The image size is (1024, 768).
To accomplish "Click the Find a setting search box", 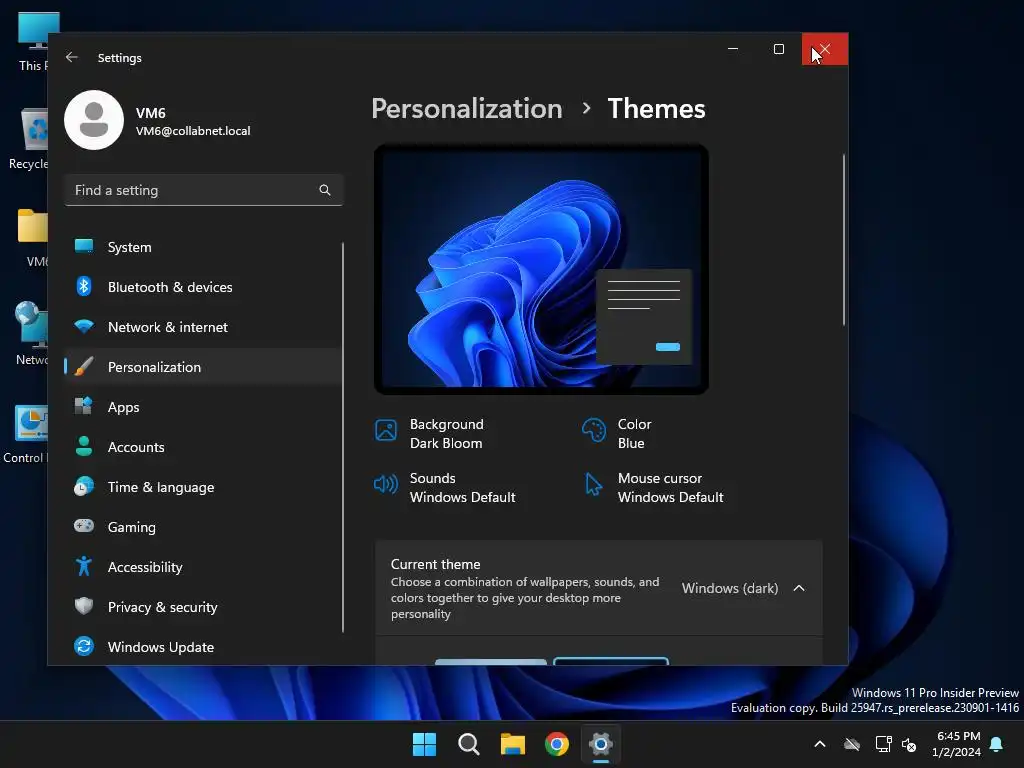I will [x=204, y=190].
